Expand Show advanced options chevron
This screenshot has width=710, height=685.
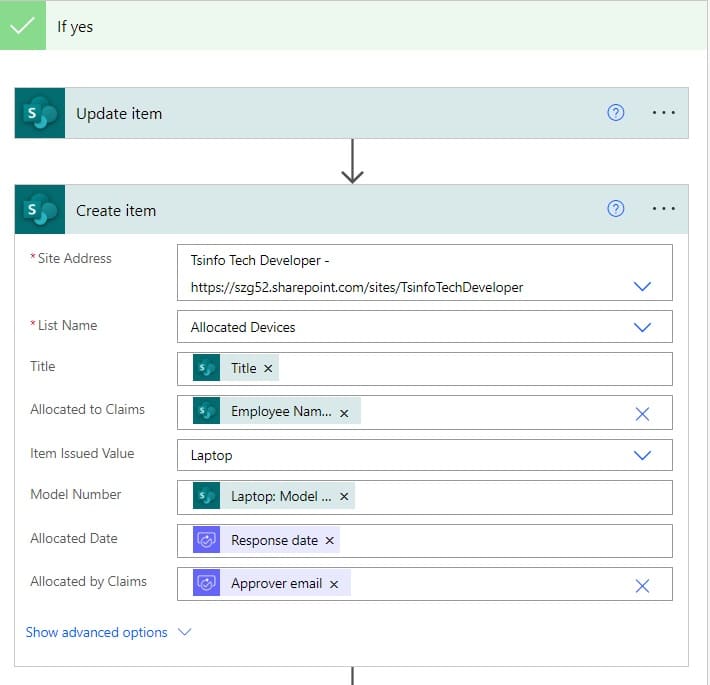tap(184, 632)
